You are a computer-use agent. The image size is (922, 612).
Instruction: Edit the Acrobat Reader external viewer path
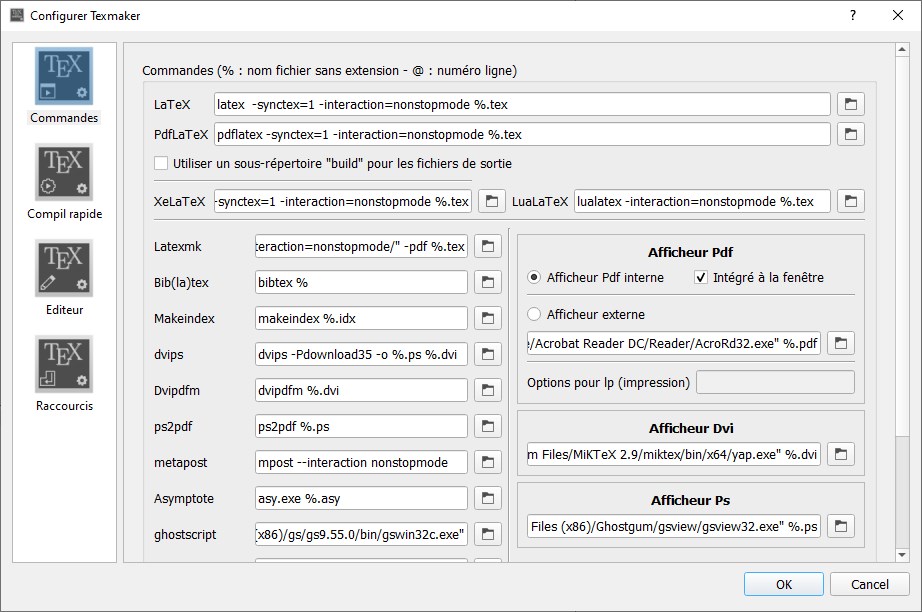click(x=674, y=343)
